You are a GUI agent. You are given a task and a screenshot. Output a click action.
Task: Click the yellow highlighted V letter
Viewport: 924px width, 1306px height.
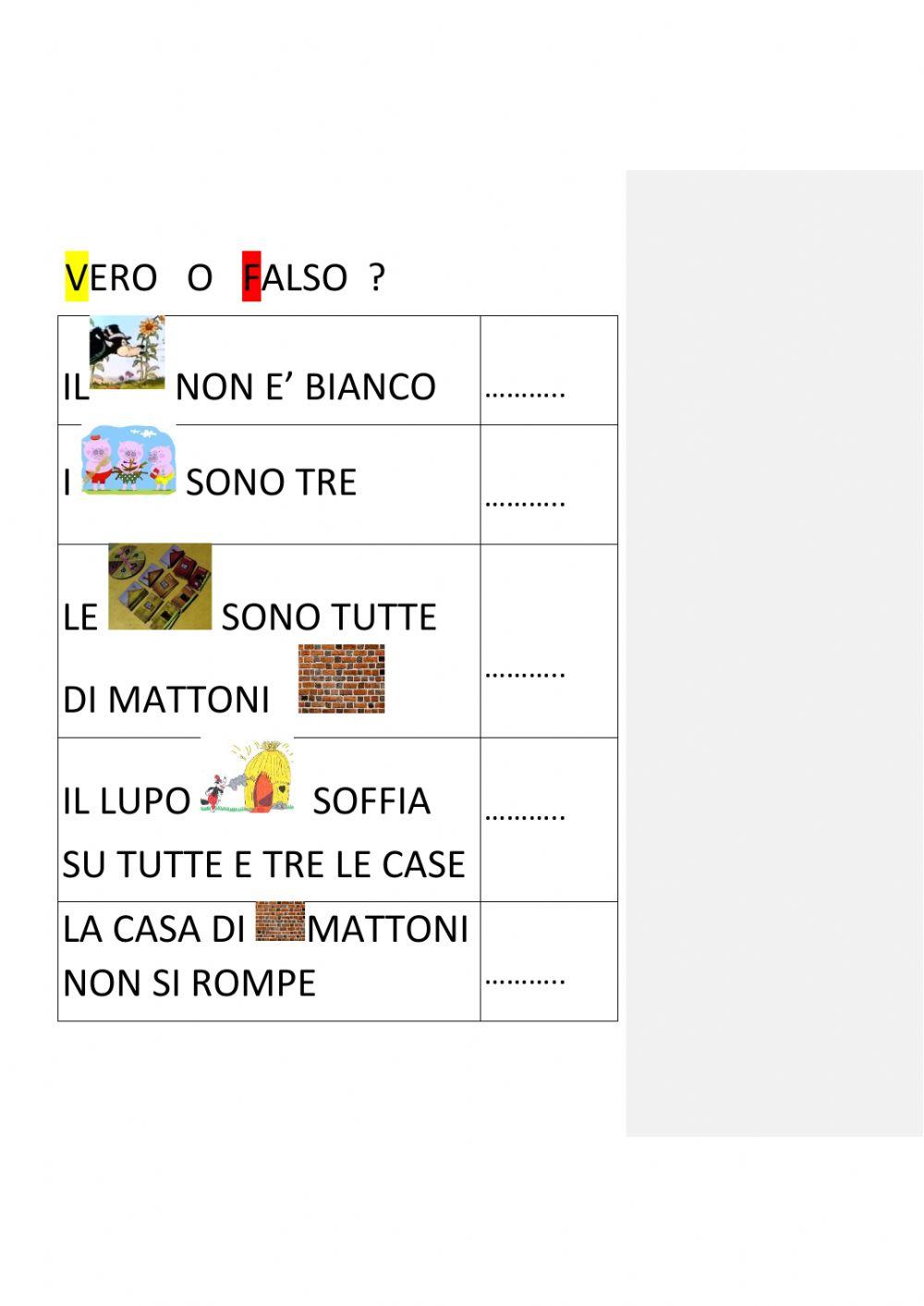pos(76,276)
